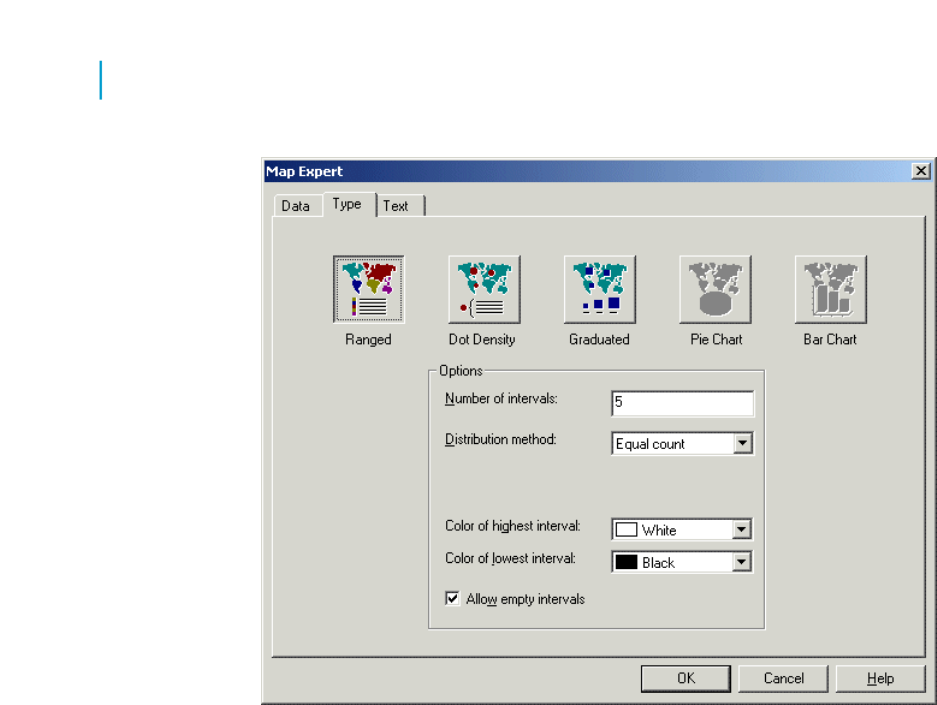Click the Equal count value text
Viewport: 937px width, 705px height.
[x=650, y=444]
